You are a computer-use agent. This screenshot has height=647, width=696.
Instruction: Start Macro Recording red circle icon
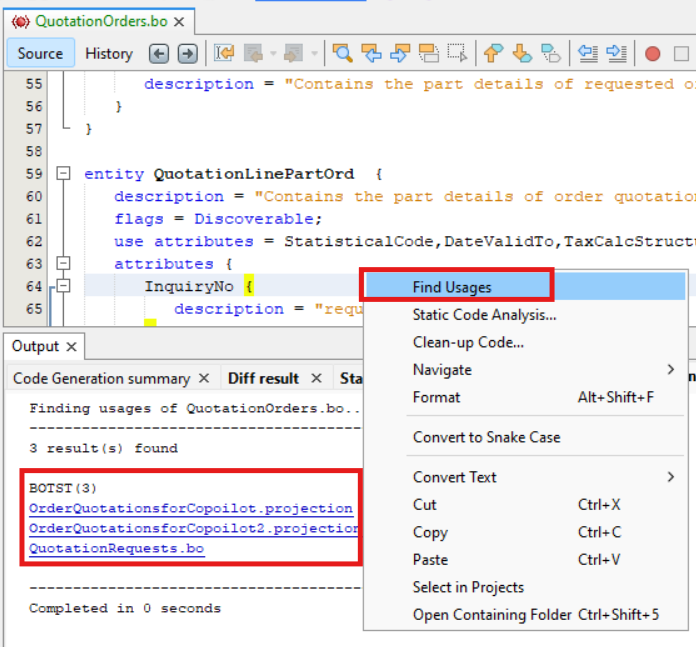pos(652,54)
